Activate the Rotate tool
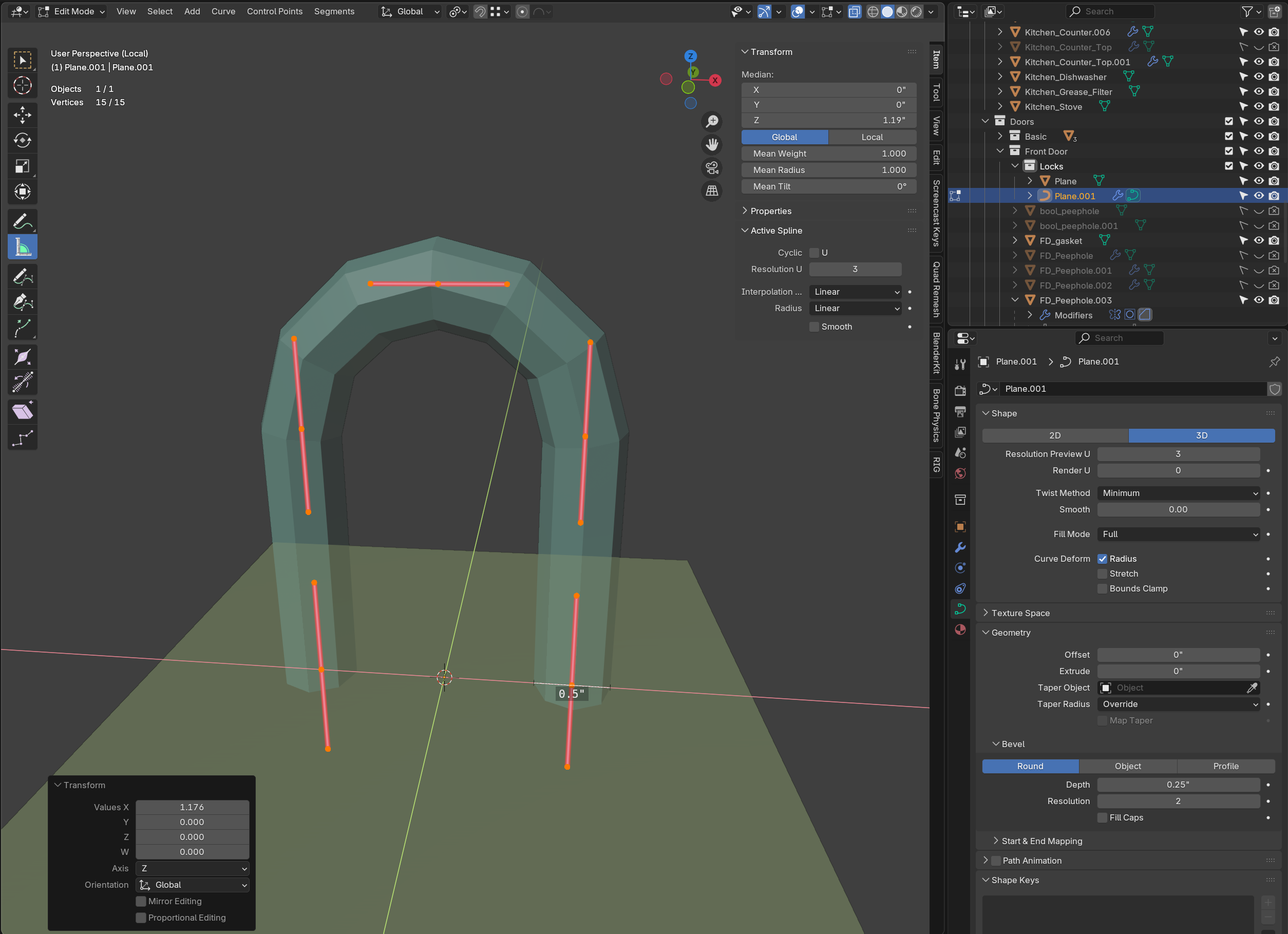 click(23, 140)
